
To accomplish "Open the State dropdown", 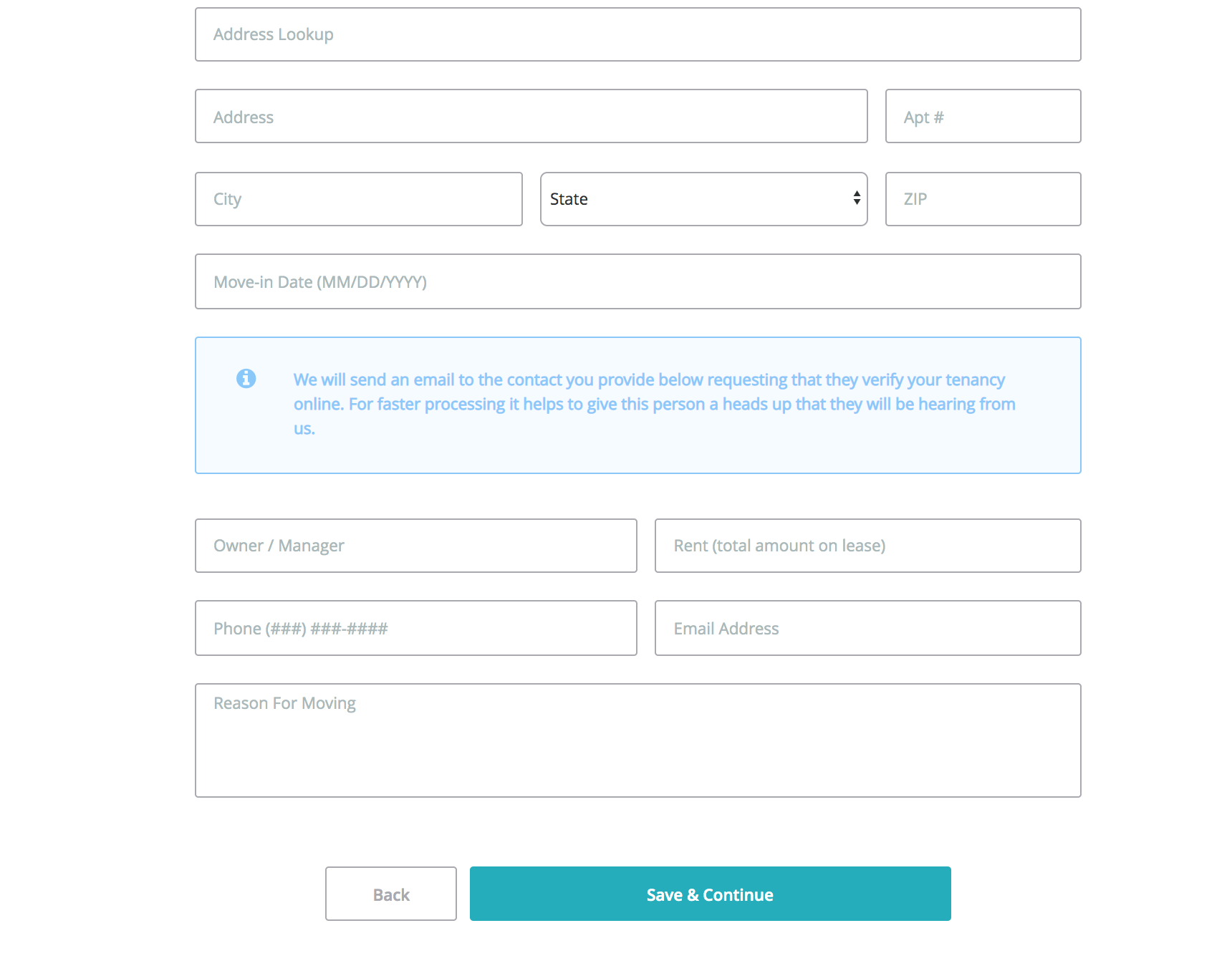I will click(x=703, y=199).
